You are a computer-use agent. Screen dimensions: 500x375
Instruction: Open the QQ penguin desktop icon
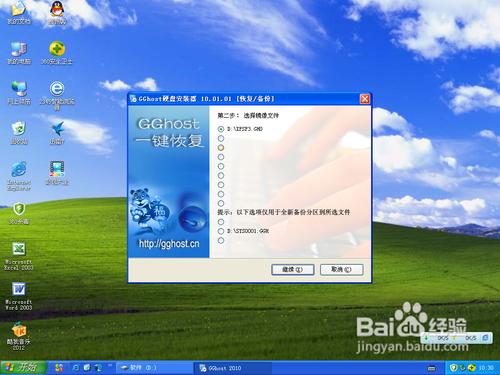point(58,13)
